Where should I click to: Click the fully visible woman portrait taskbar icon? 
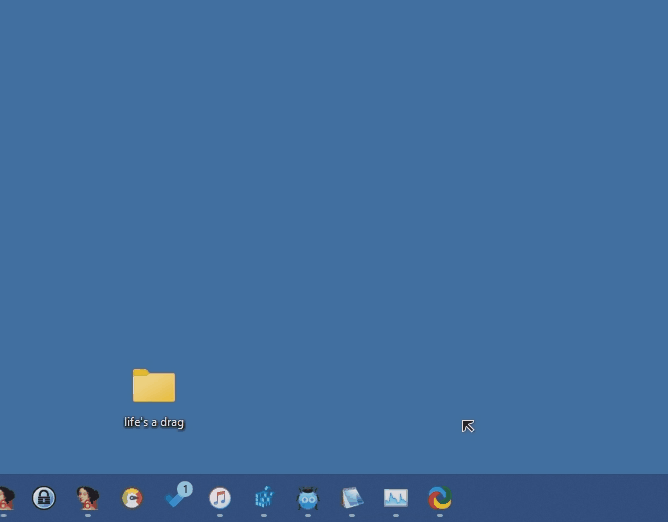point(88,498)
